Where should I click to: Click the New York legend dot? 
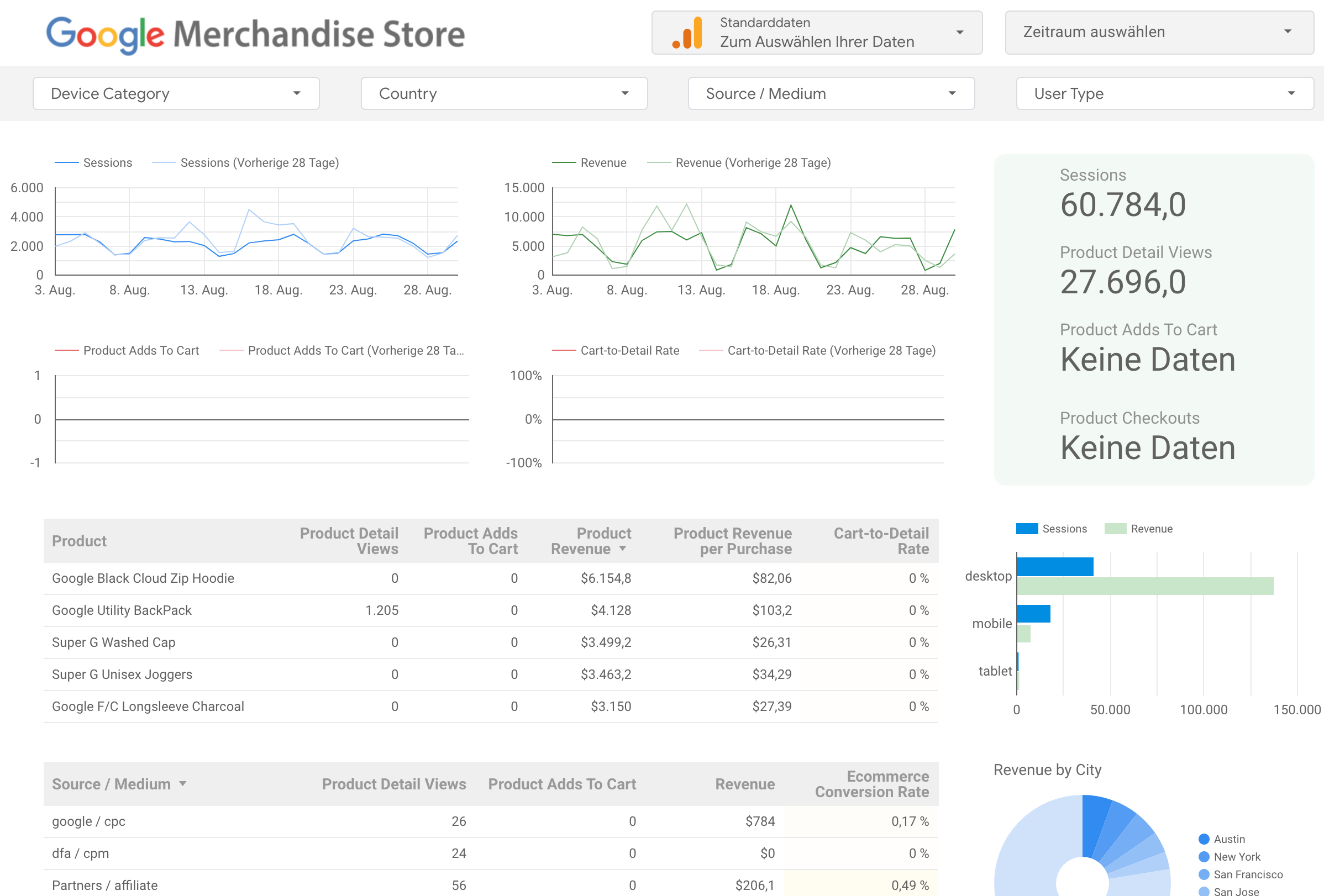(x=1204, y=856)
